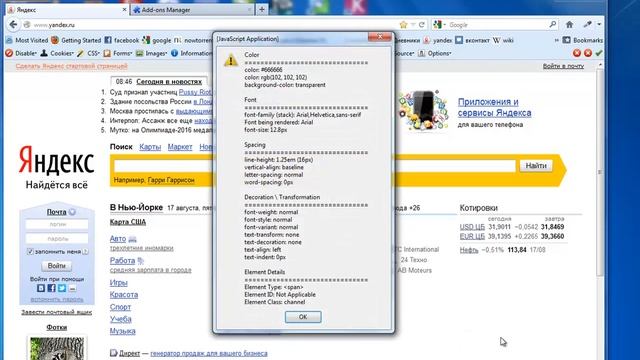
Task: Click the car icon beside Авто
Action: (132, 239)
